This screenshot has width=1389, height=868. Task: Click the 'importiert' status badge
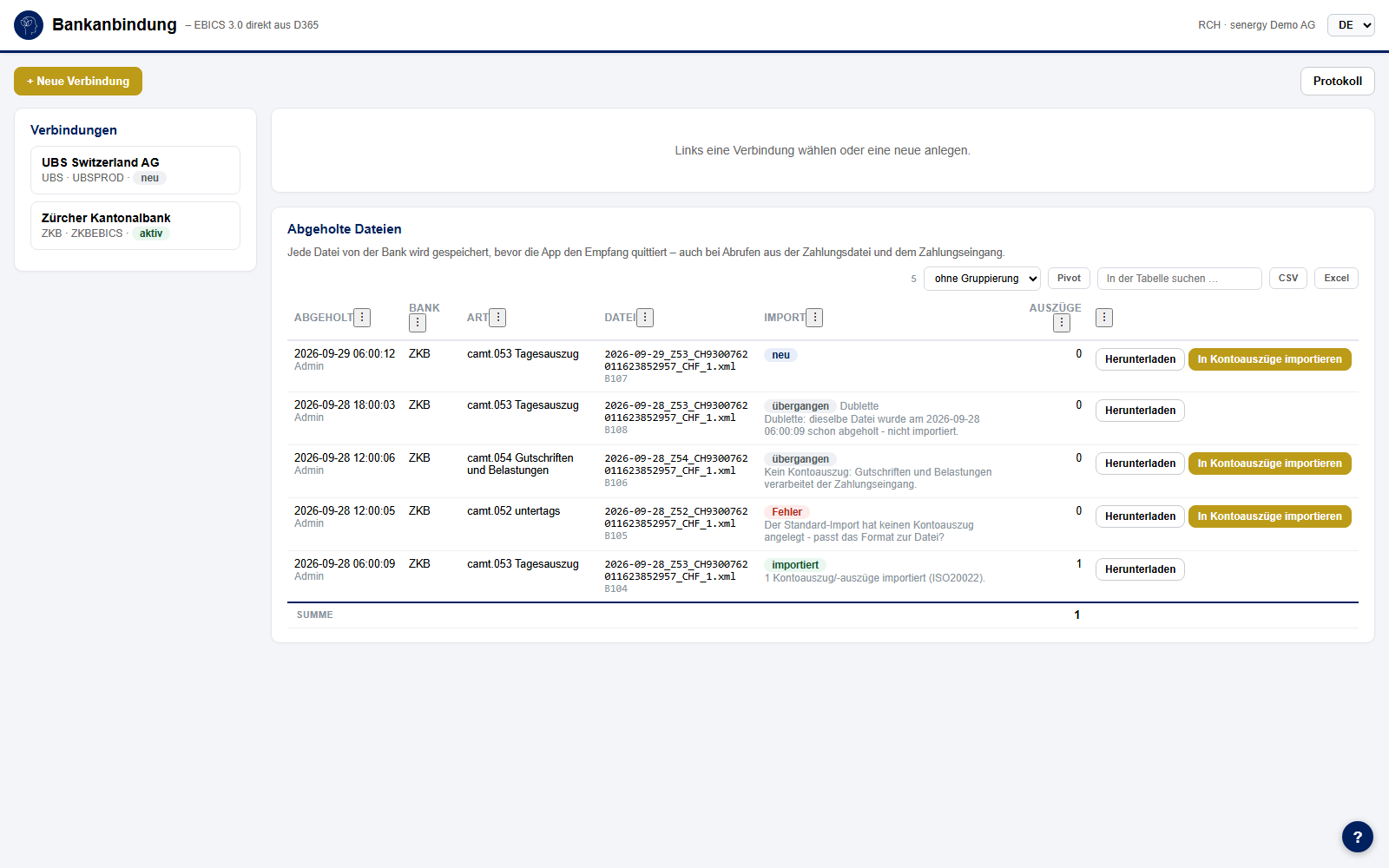[x=795, y=565]
